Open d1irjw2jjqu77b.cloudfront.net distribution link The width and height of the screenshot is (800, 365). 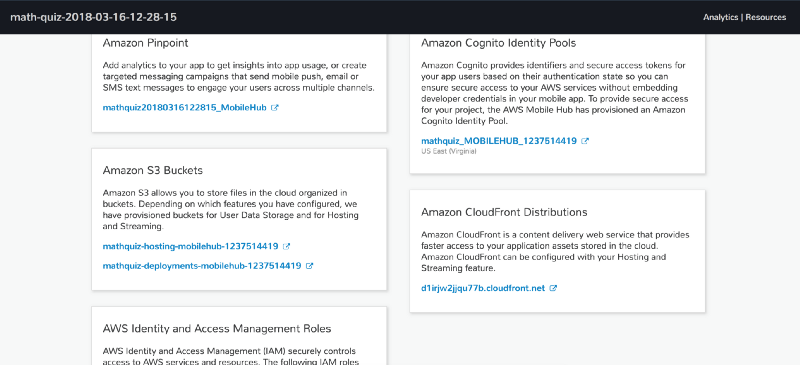click(x=483, y=288)
